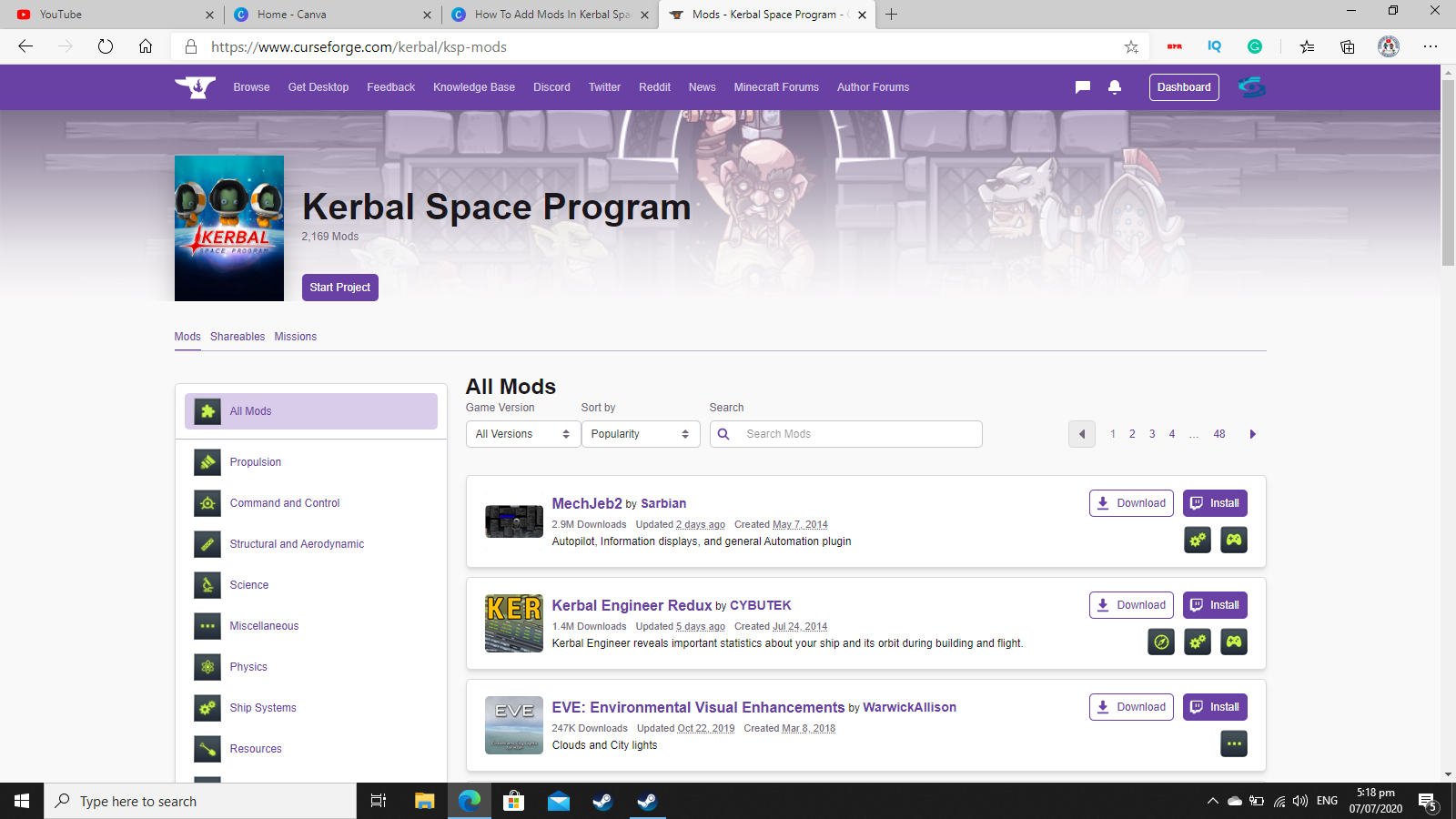Go to next page of mods
1456x819 pixels.
(x=1252, y=434)
